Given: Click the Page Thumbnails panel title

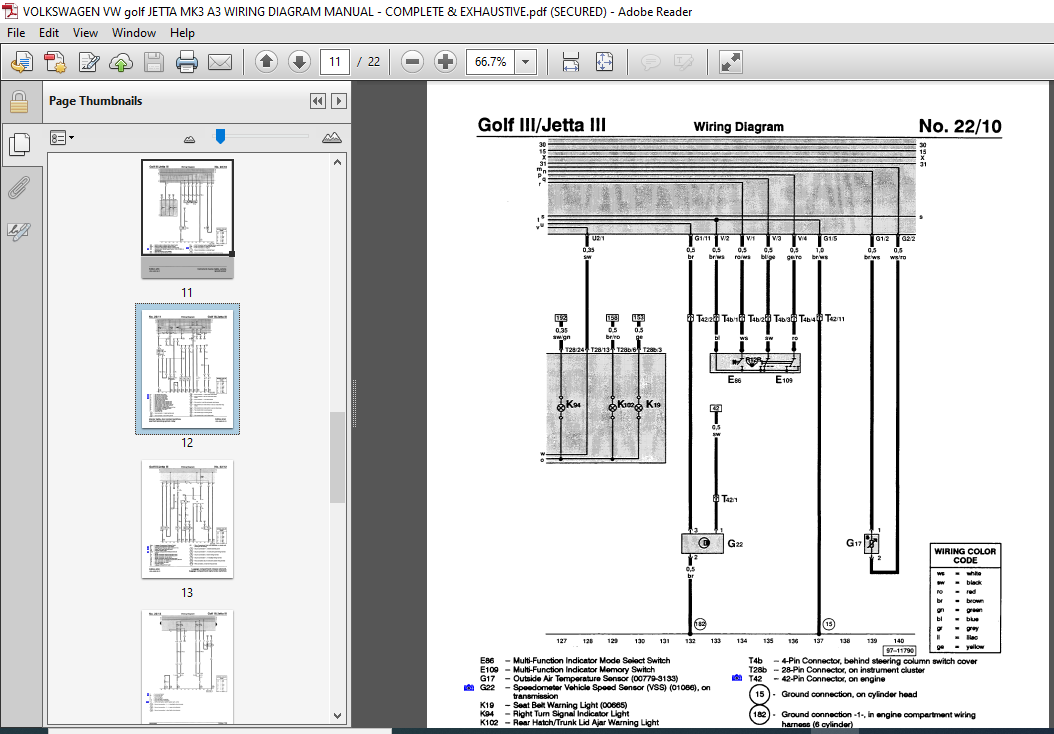Looking at the screenshot, I should coord(95,101).
